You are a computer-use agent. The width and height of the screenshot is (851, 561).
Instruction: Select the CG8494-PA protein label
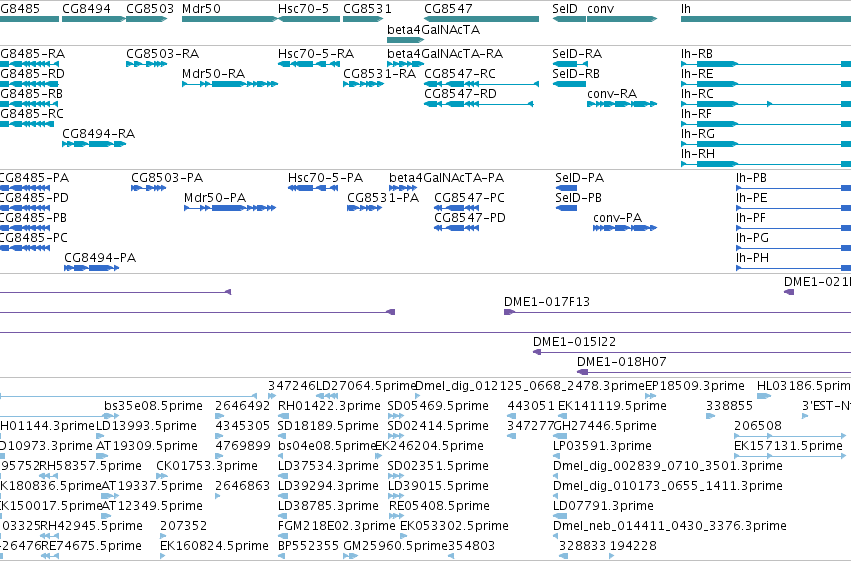pyautogui.click(x=100, y=258)
